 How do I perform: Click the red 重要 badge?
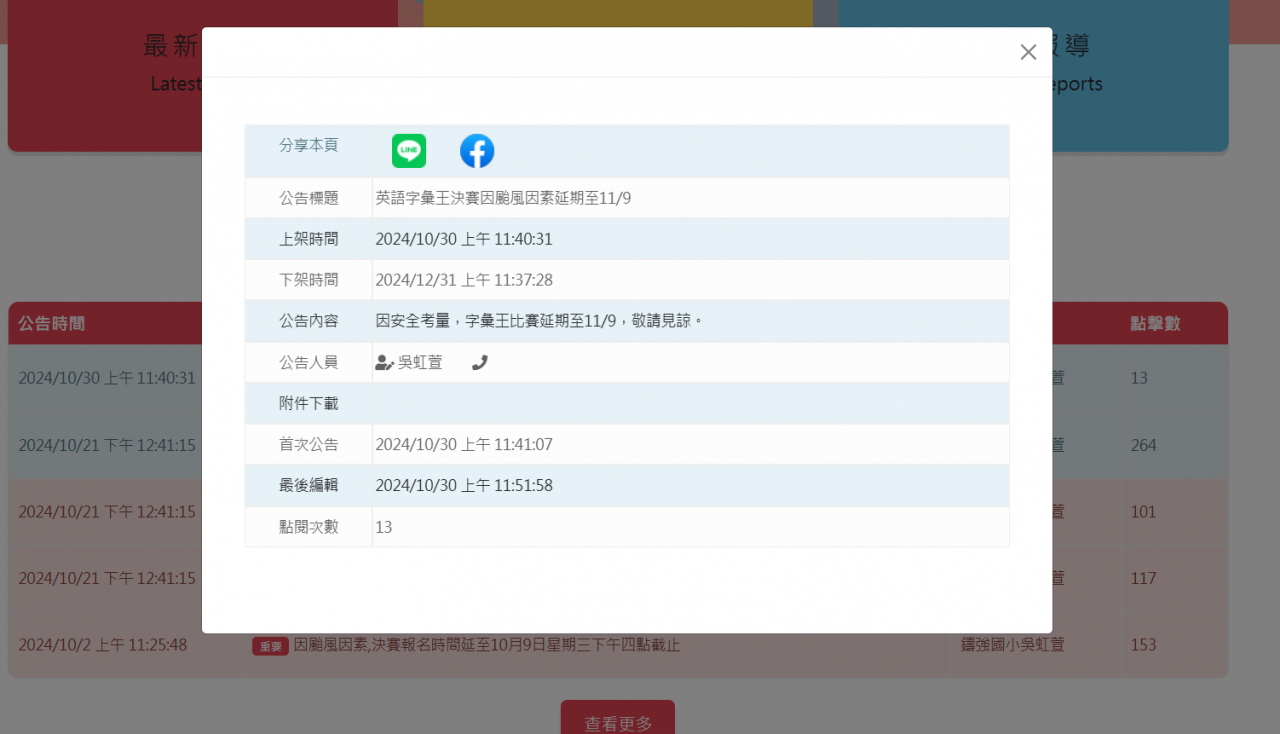[270, 646]
